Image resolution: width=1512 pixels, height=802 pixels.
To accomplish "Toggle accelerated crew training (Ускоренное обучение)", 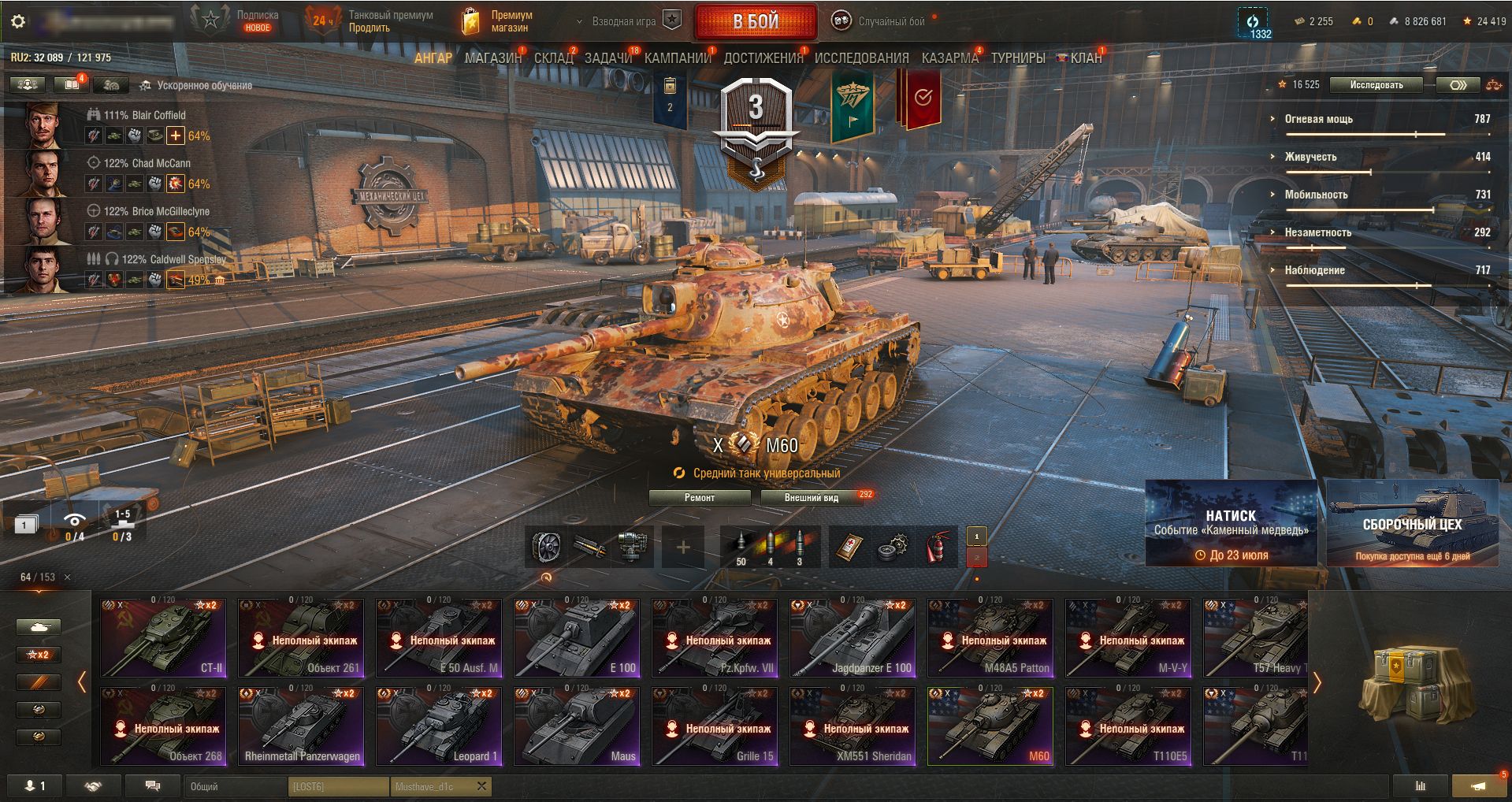I will click(x=196, y=85).
